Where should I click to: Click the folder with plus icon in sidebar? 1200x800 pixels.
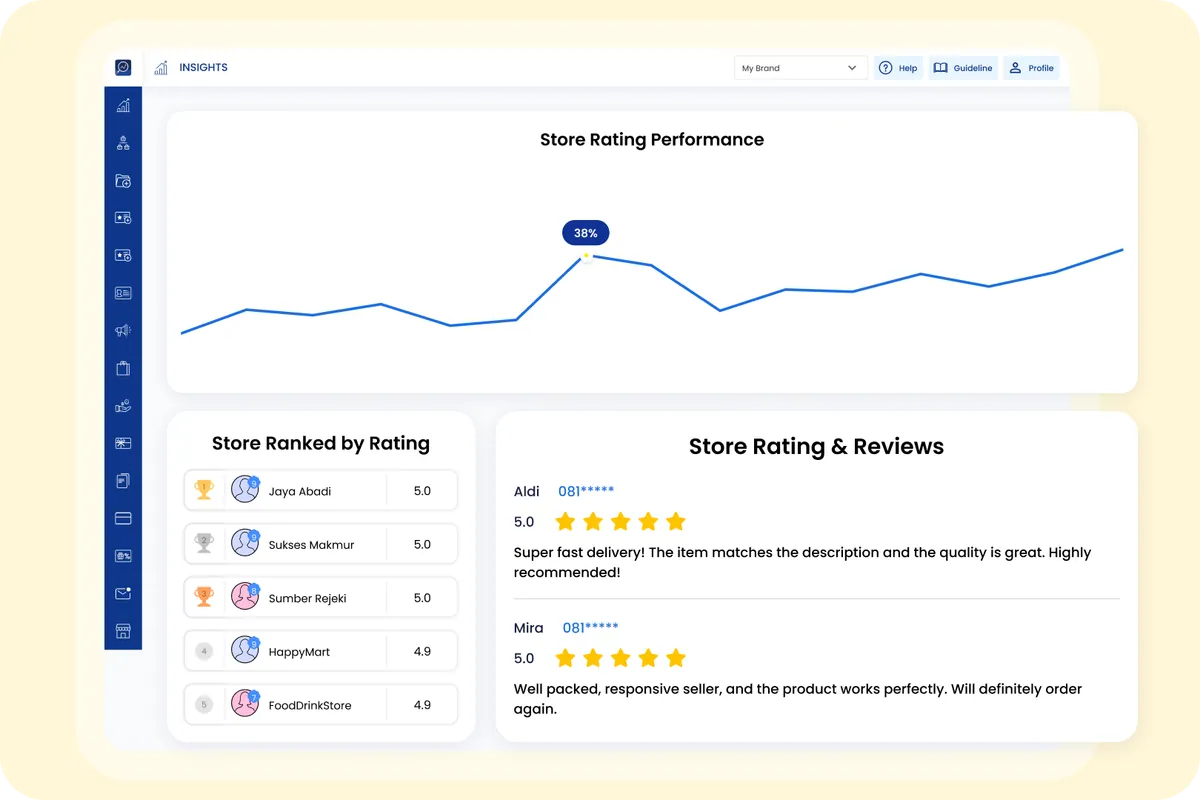pos(123,181)
